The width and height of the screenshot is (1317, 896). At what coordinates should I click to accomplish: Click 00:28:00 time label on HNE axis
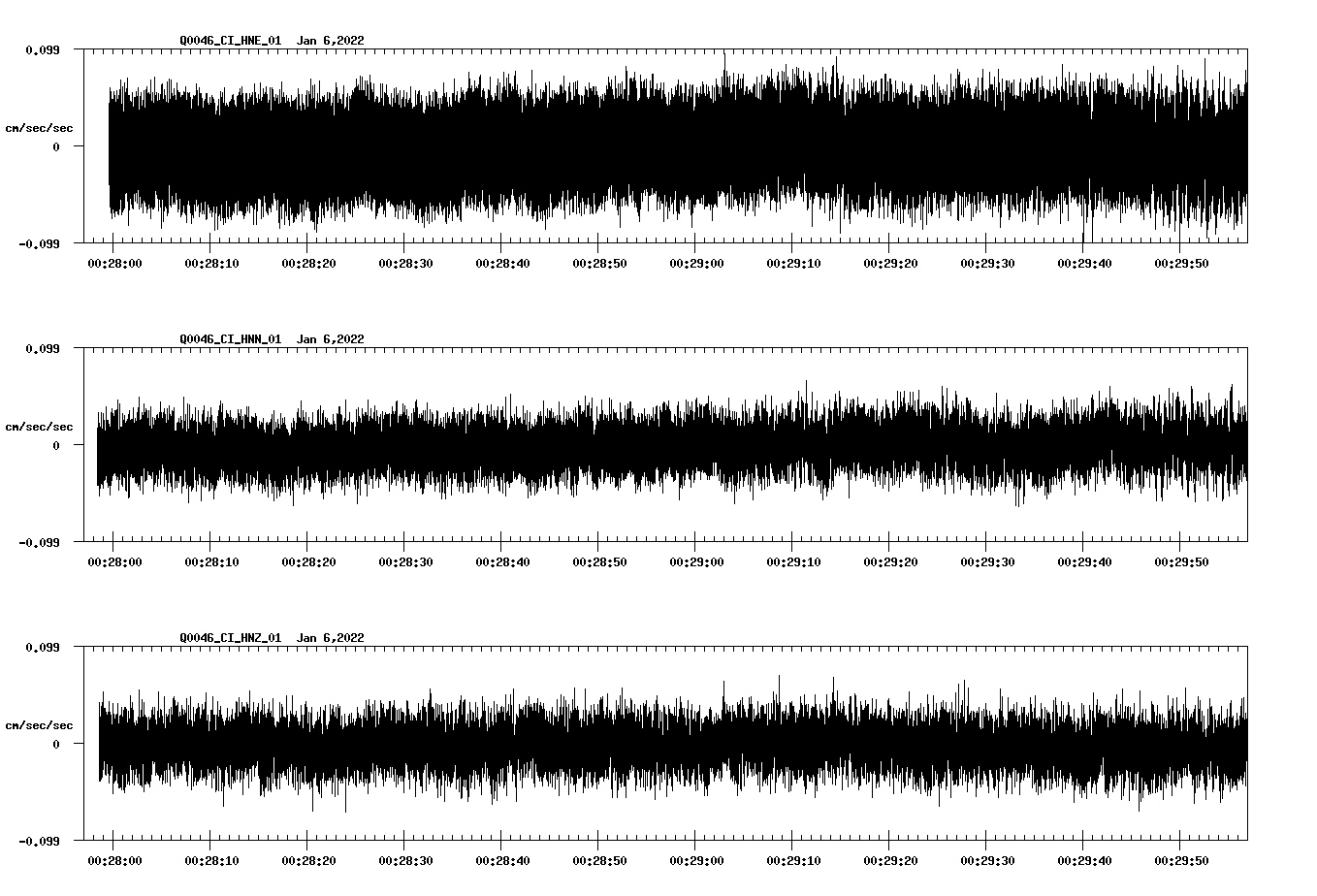click(114, 264)
